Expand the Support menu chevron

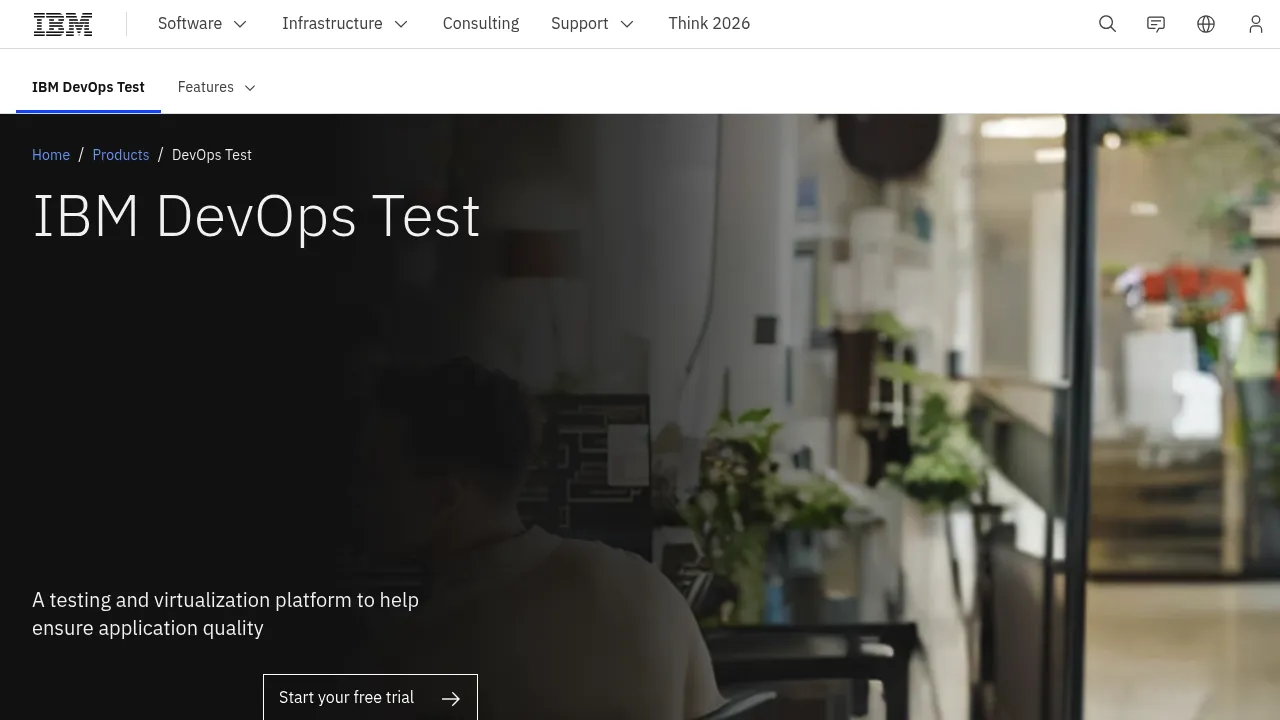627,24
